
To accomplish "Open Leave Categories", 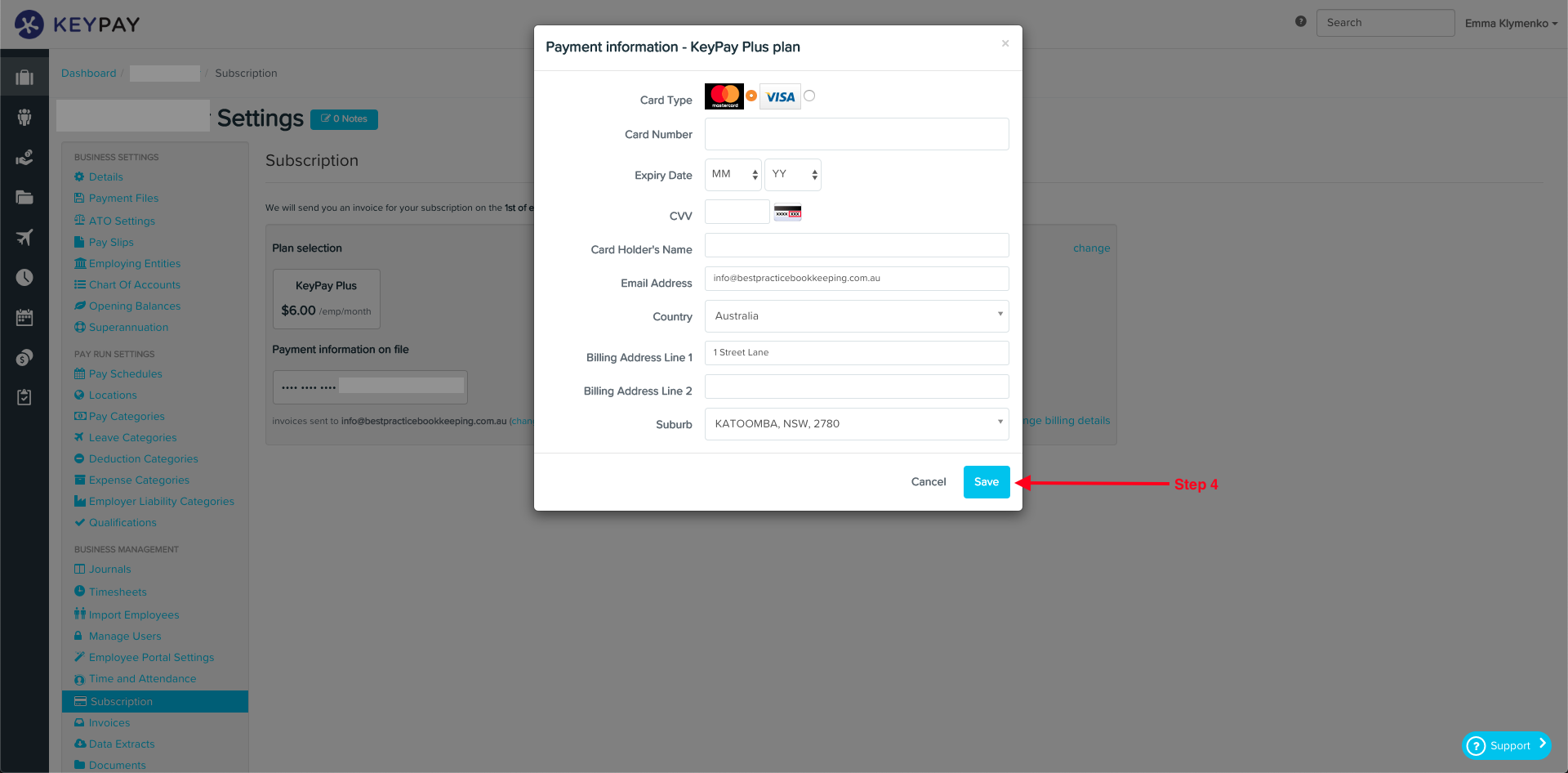I will pyautogui.click(x=132, y=437).
